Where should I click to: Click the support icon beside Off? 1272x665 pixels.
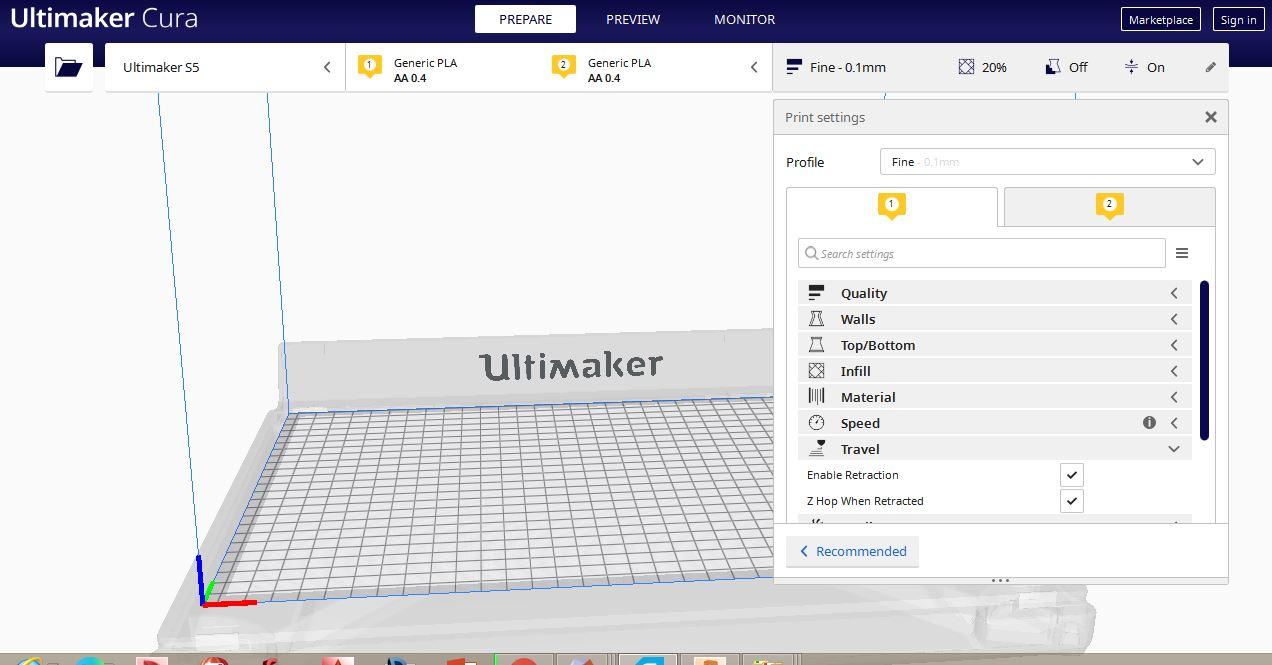(1052, 67)
